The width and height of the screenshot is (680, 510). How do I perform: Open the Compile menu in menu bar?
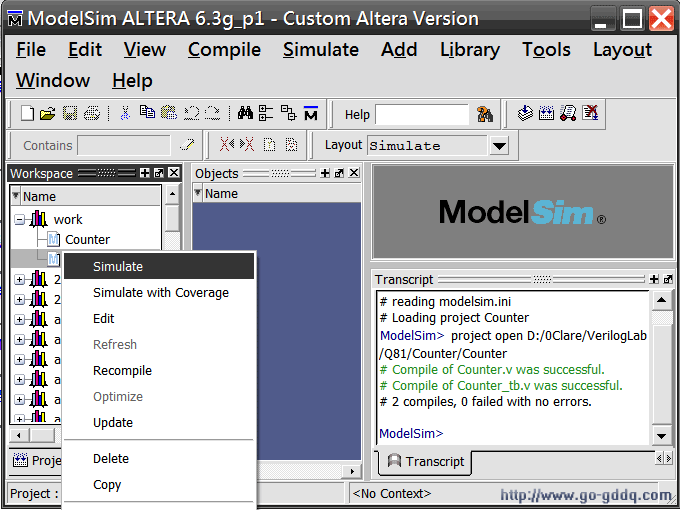[x=224, y=49]
